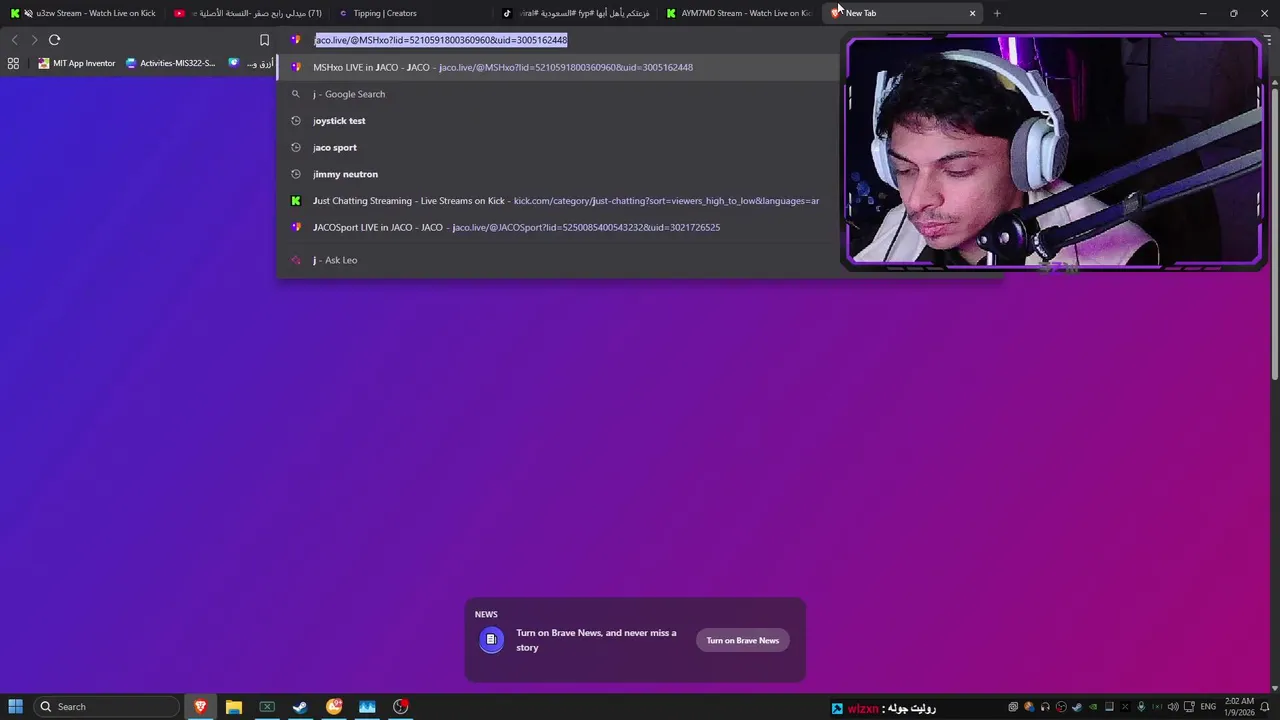Select MSHxo LIVE in JACO suggestion
Screen dimensions: 1280x720
pyautogui.click(x=560, y=67)
